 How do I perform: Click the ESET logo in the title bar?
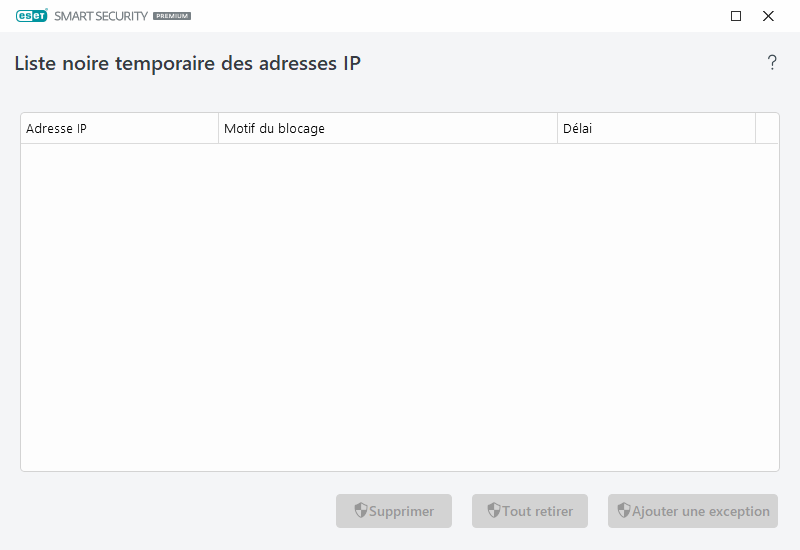click(x=31, y=16)
